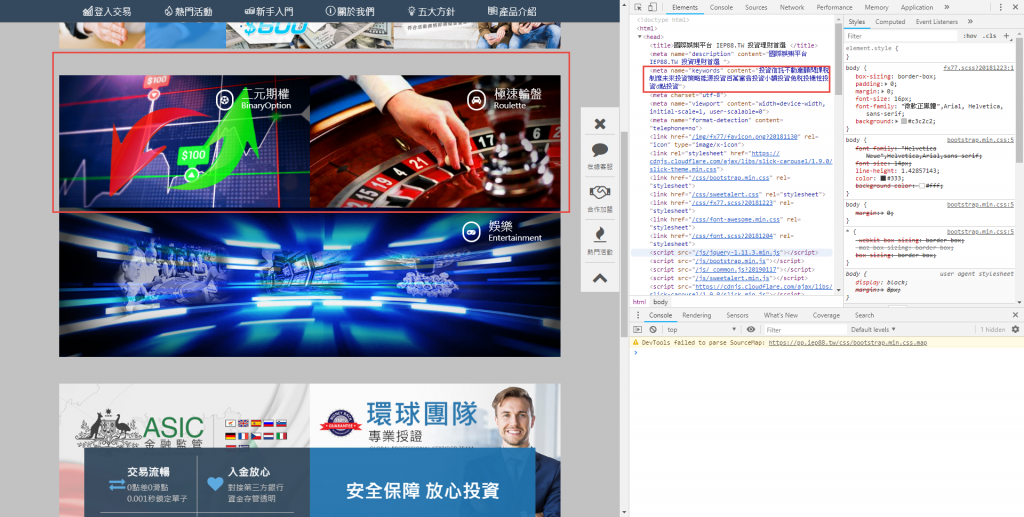This screenshot has height=517, width=1024.
Task: Clear the console with the ban icon
Action: point(654,329)
